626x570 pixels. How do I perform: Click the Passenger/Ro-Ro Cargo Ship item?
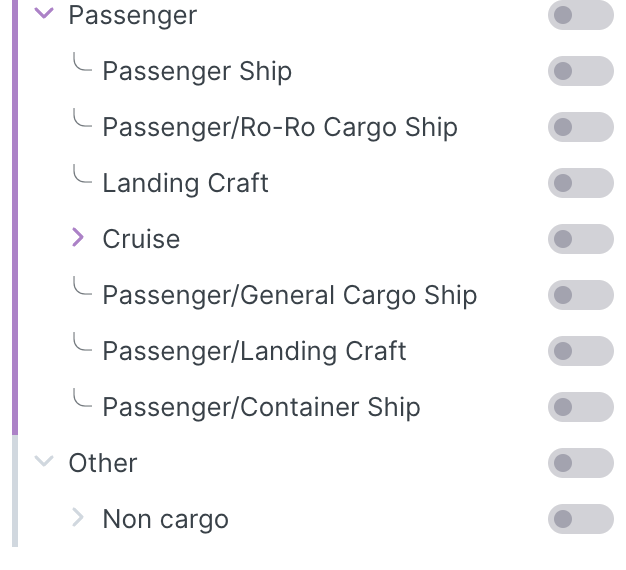280,128
